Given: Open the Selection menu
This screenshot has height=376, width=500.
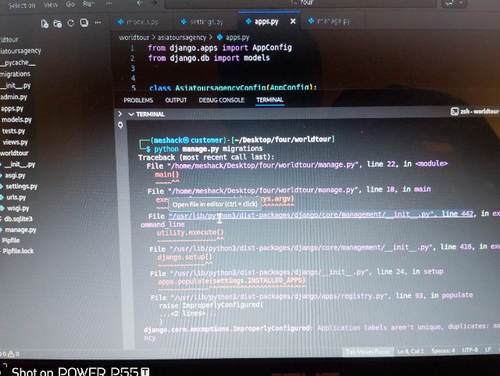Looking at the screenshot, I should [22, 5].
